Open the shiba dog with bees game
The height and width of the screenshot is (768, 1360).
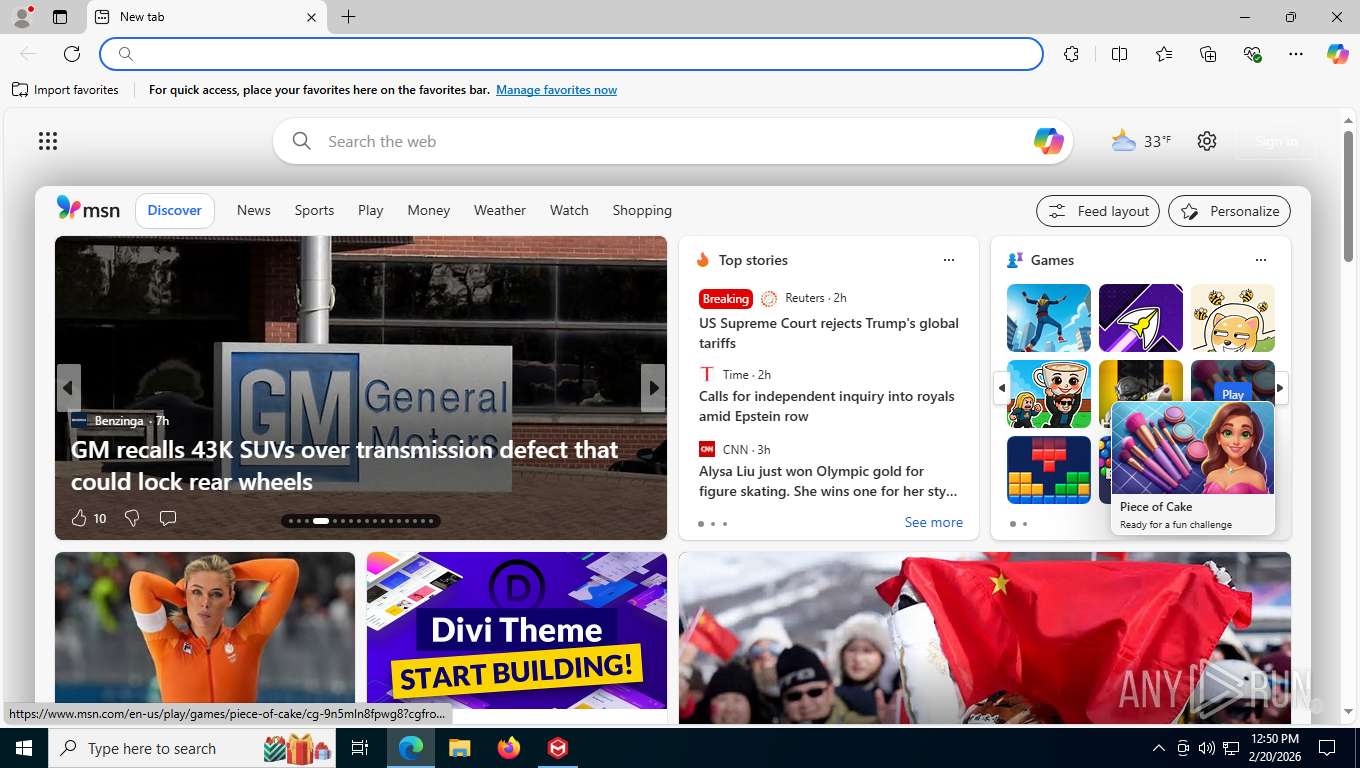pos(1233,318)
